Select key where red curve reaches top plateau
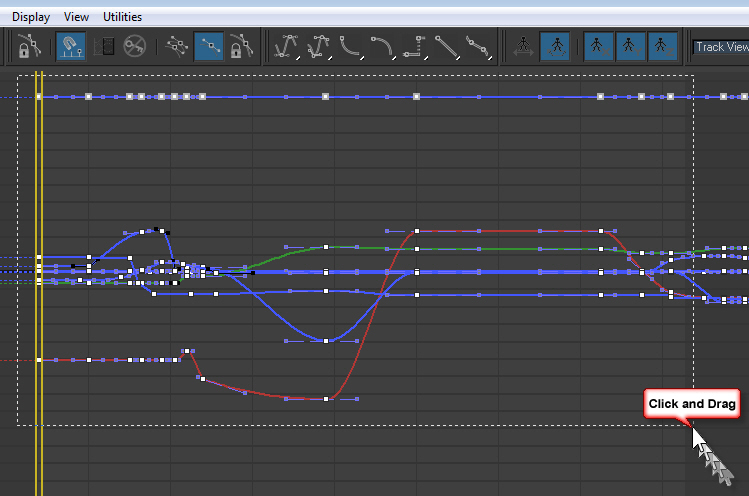The image size is (749, 496). coord(417,231)
